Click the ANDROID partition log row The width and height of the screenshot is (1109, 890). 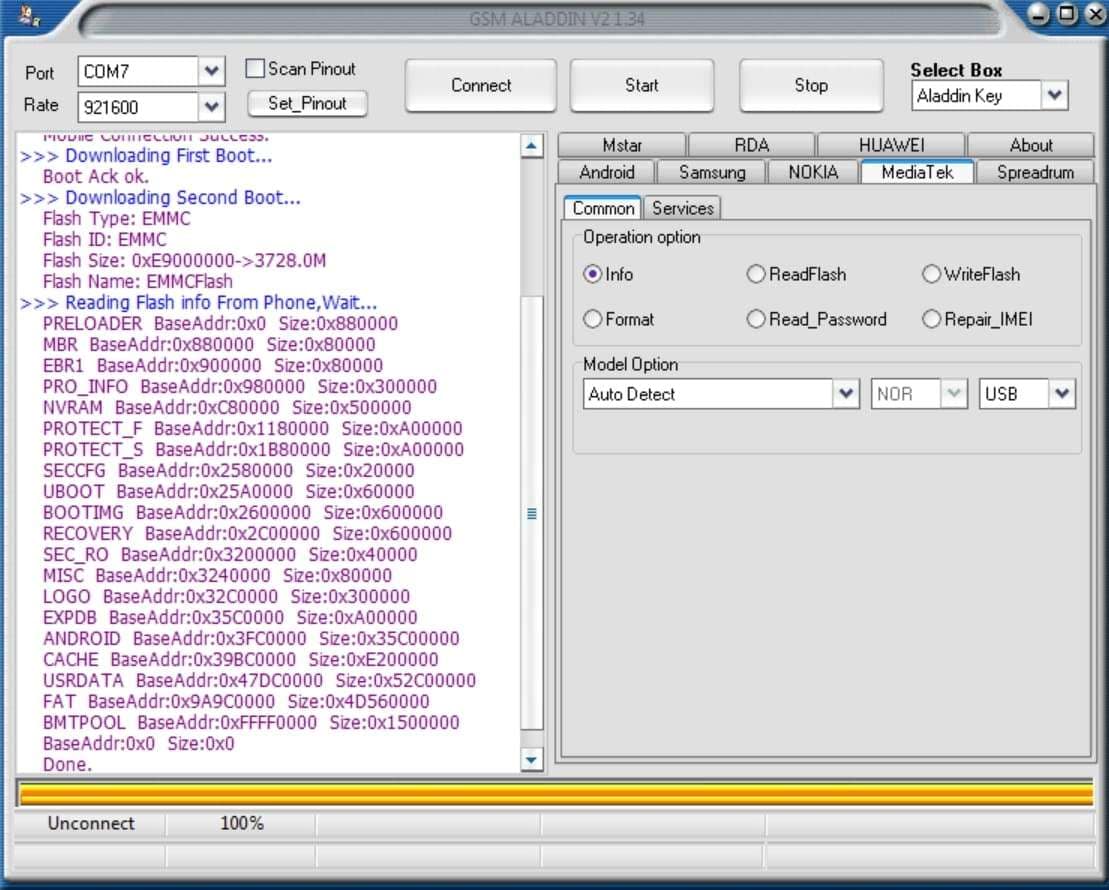pyautogui.click(x=250, y=638)
